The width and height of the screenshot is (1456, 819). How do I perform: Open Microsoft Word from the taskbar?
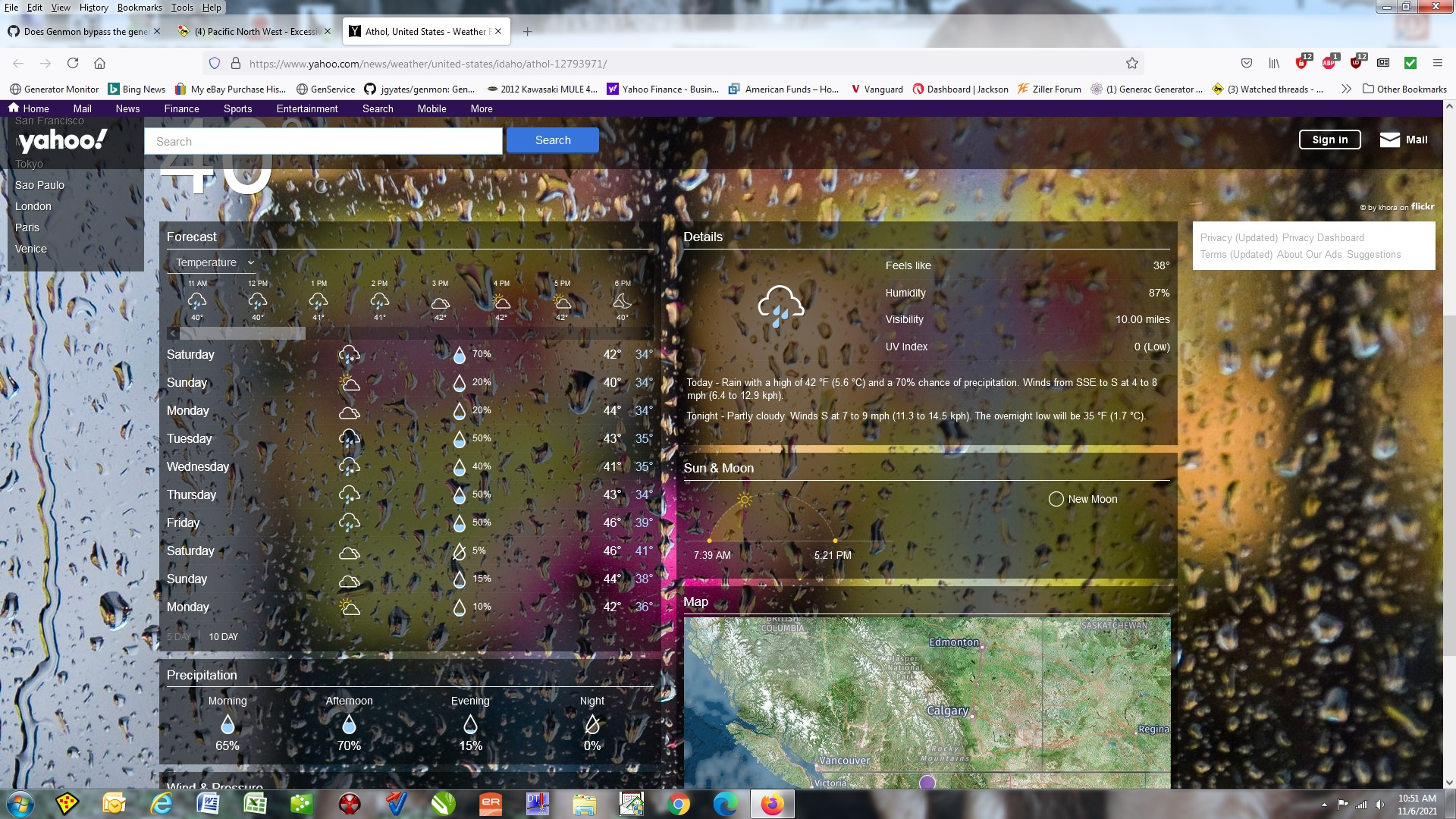pos(208,804)
